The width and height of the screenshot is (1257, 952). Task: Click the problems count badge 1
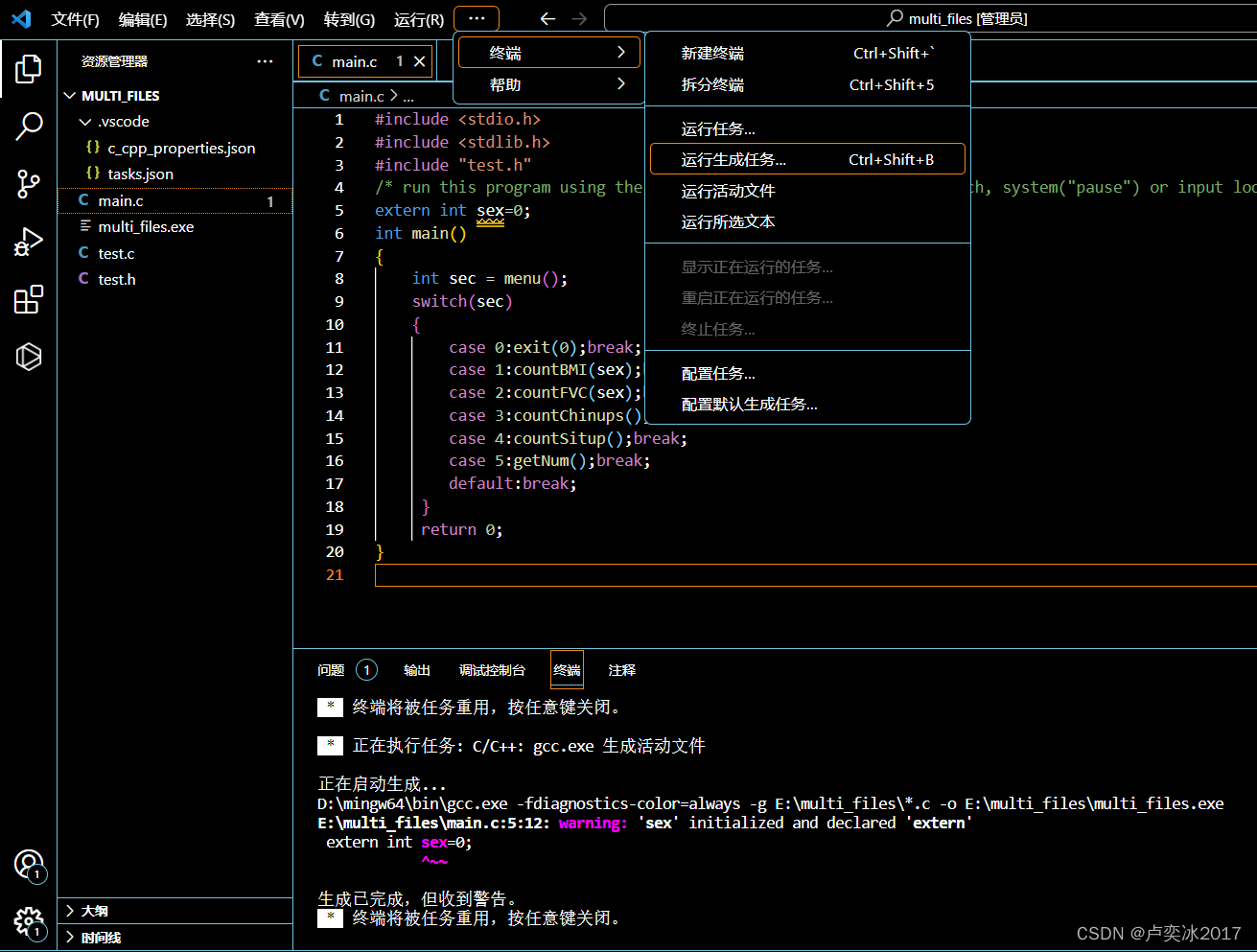point(366,670)
